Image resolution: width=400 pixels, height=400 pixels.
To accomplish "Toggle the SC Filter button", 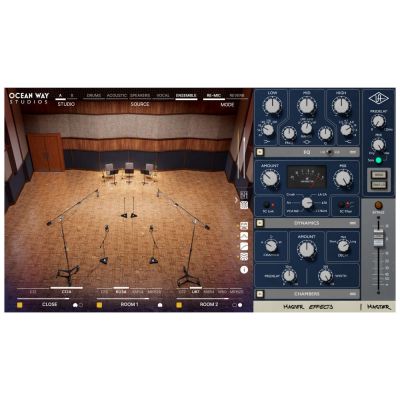I will (x=341, y=205).
